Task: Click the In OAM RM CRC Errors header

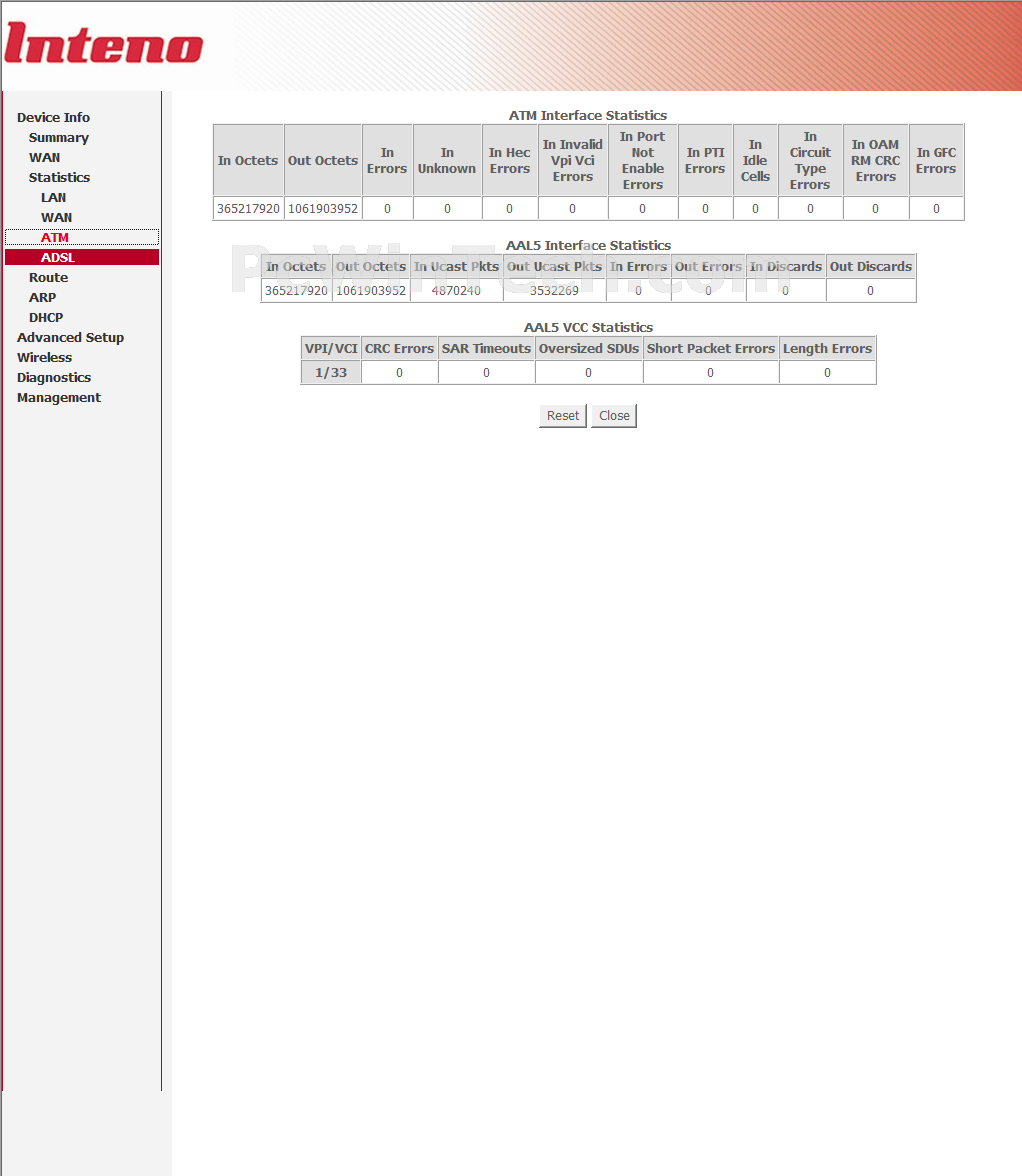Action: (876, 160)
